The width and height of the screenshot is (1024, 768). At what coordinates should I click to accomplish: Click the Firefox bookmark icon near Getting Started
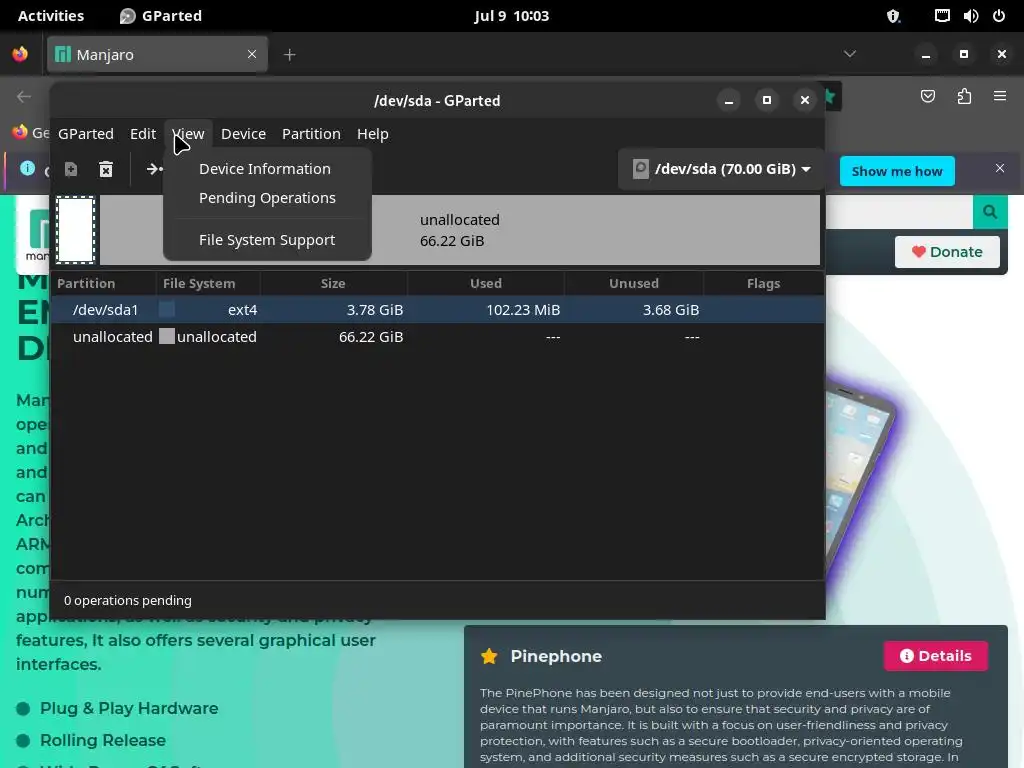pos(20,132)
